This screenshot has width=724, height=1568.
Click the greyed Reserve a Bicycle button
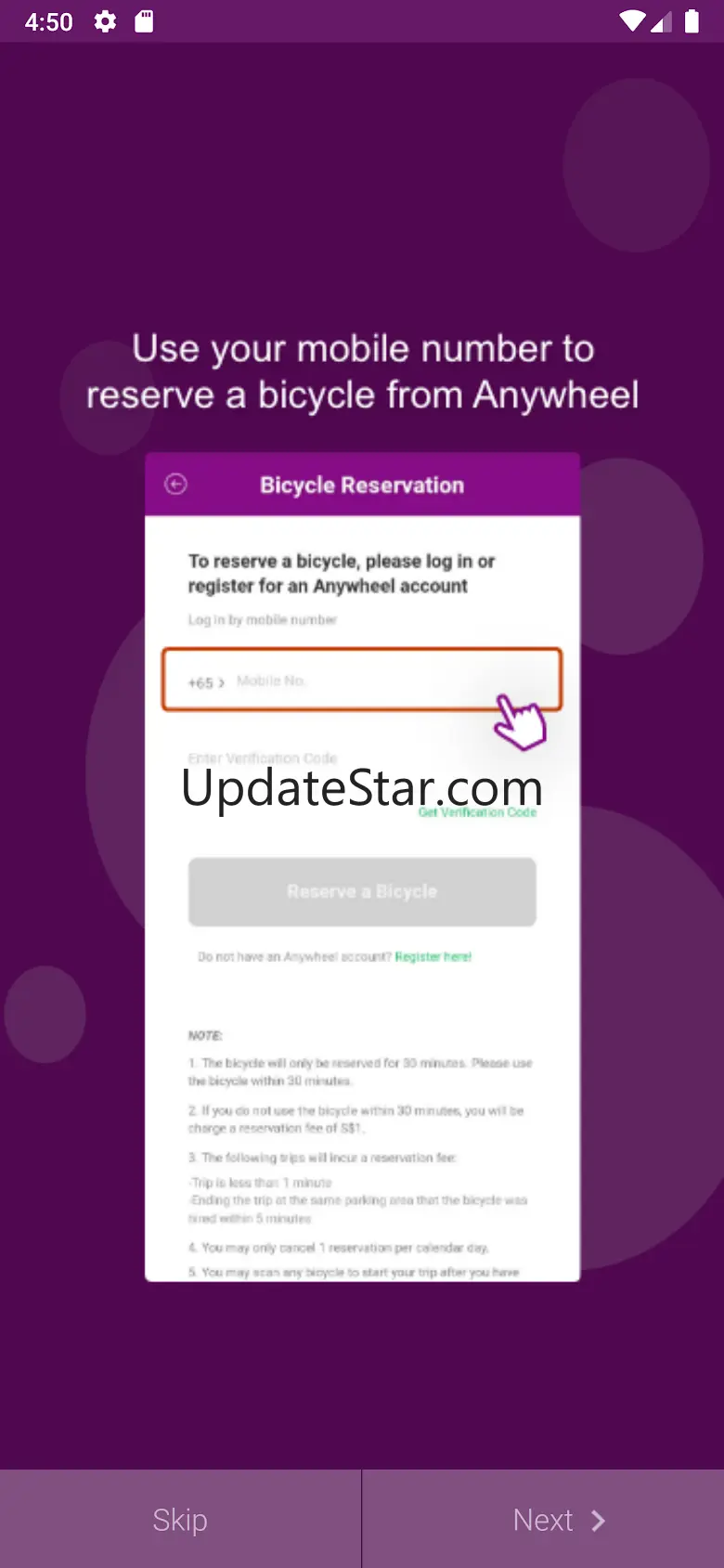pyautogui.click(x=362, y=891)
